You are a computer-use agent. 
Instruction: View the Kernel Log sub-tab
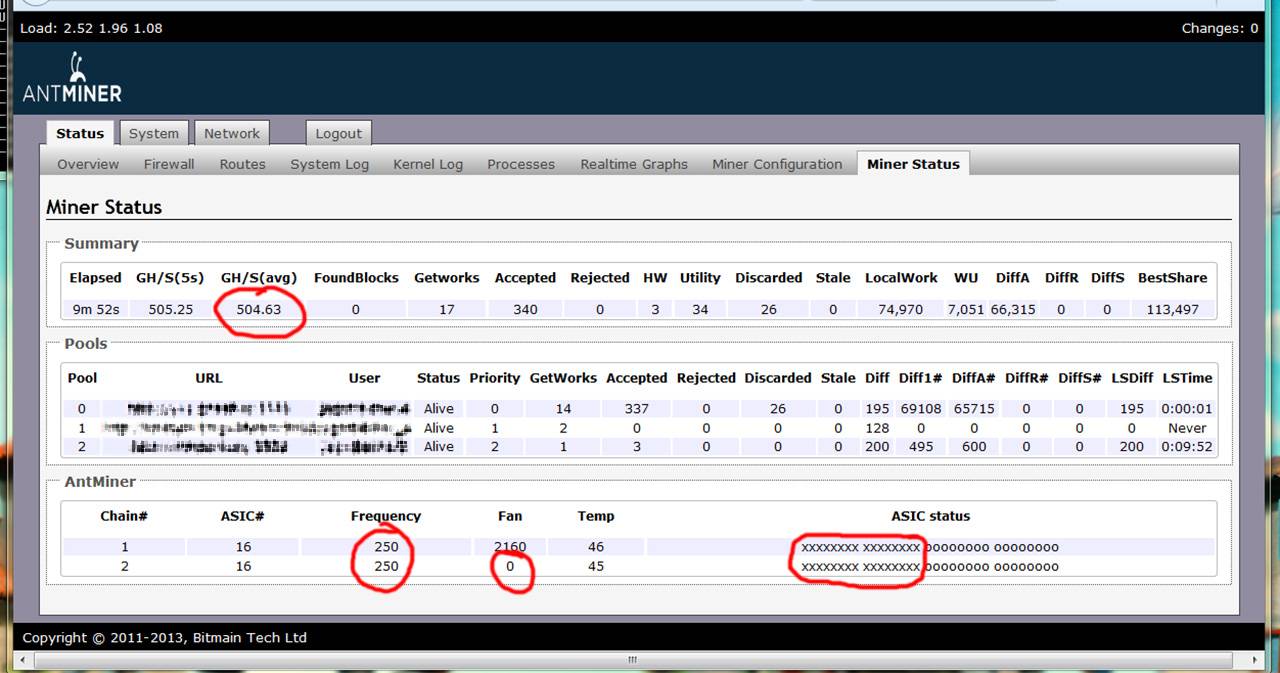428,164
